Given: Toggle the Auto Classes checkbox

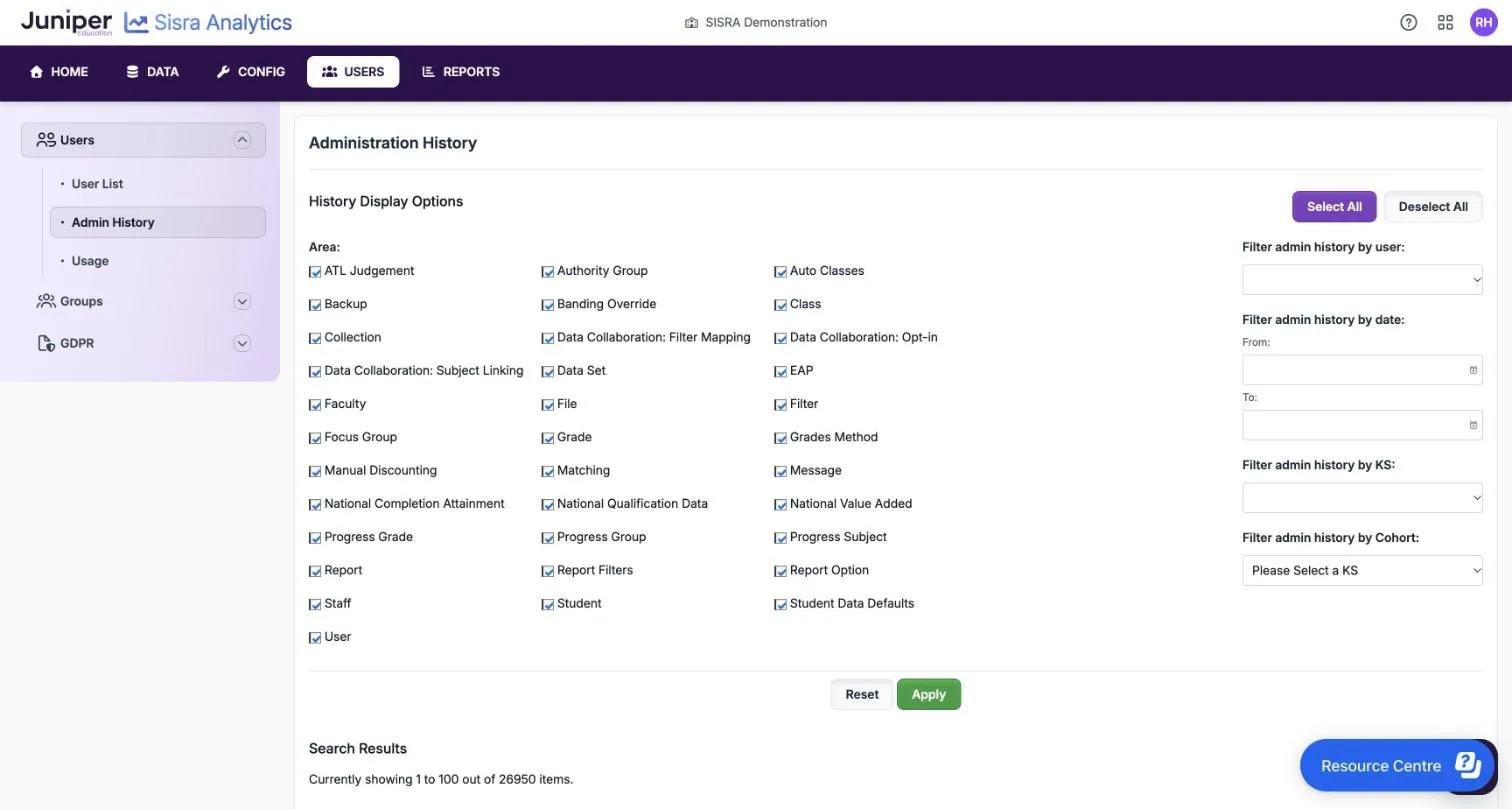Looking at the screenshot, I should [x=781, y=271].
